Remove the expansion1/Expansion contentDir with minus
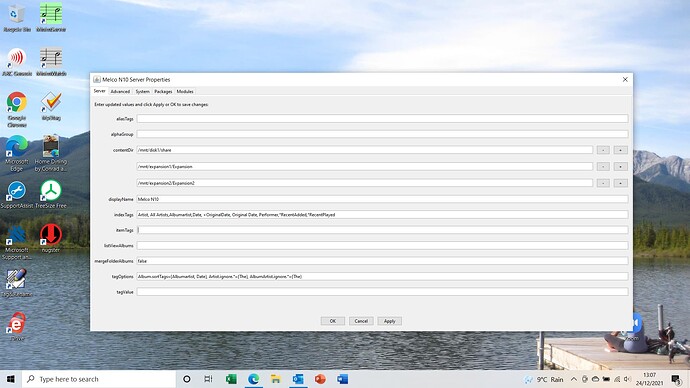The height and width of the screenshot is (388, 690). point(603,167)
